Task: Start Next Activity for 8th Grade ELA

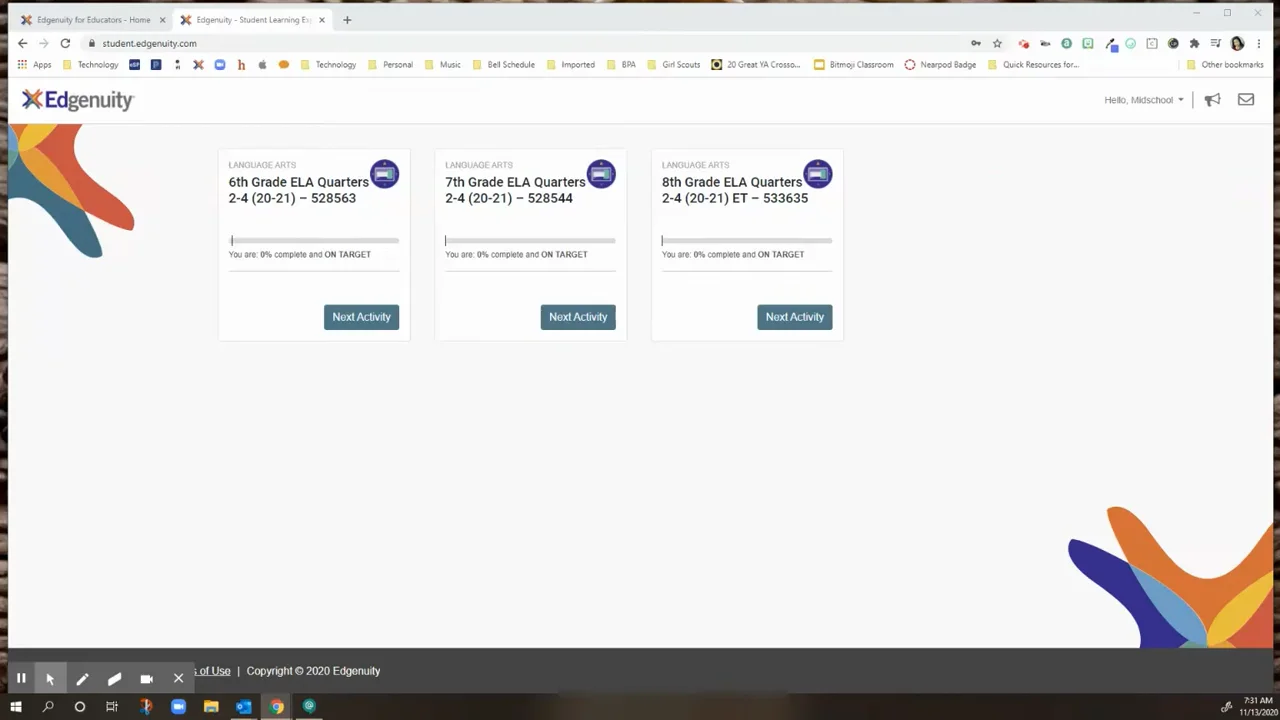Action: [x=795, y=317]
